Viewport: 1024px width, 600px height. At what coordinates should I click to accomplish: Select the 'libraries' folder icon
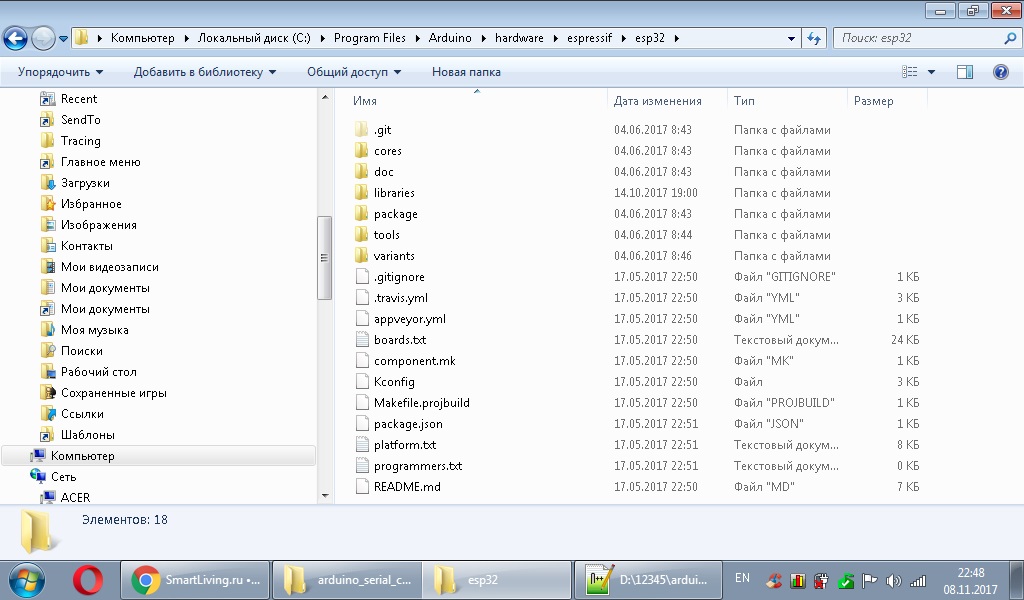(x=362, y=193)
